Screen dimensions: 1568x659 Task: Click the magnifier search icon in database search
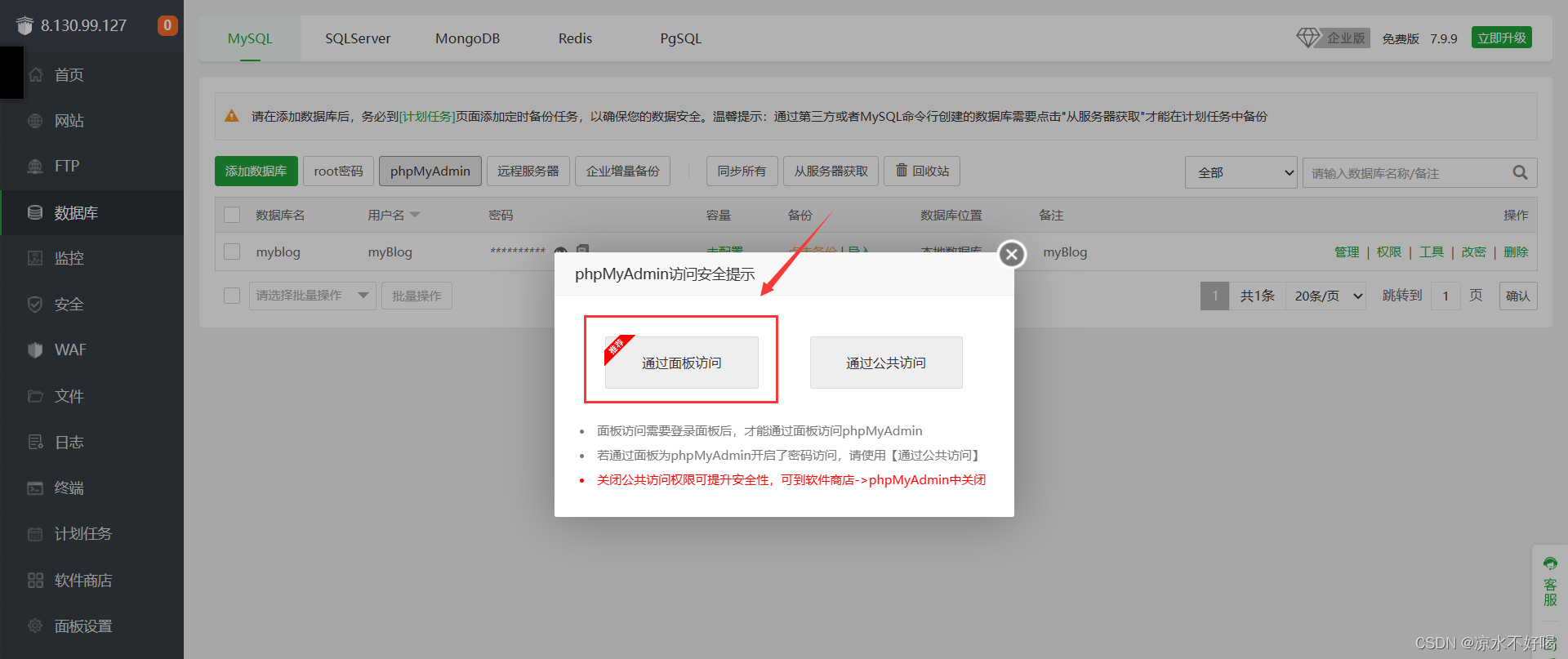click(1520, 172)
